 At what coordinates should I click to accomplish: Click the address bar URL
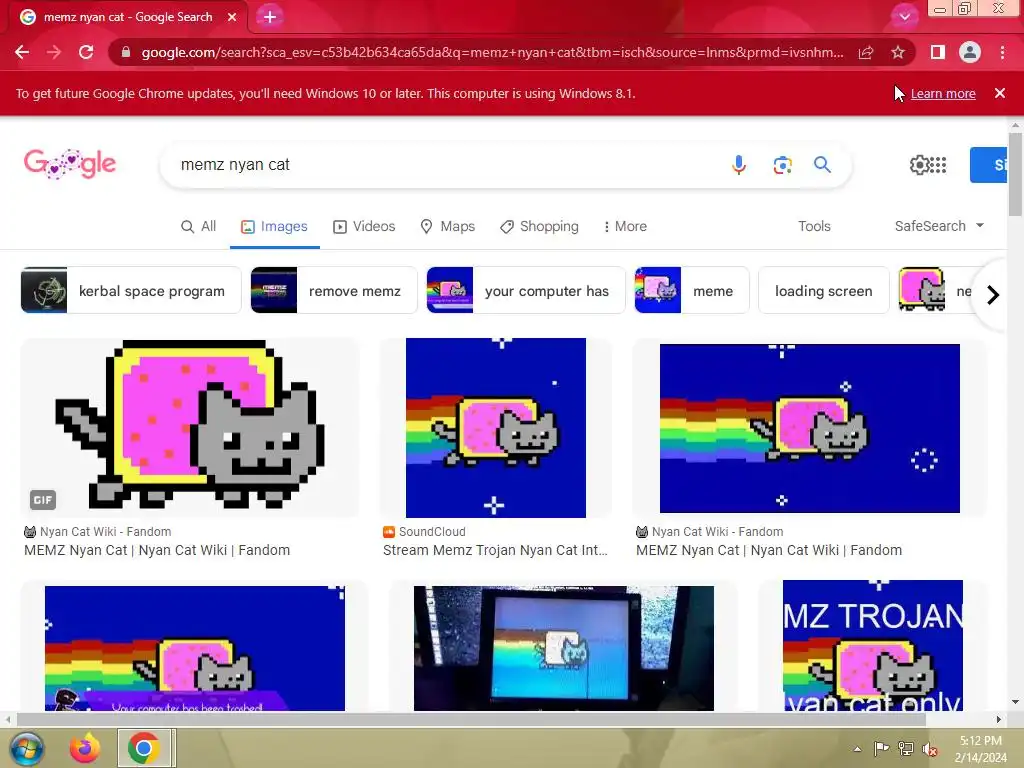point(492,52)
